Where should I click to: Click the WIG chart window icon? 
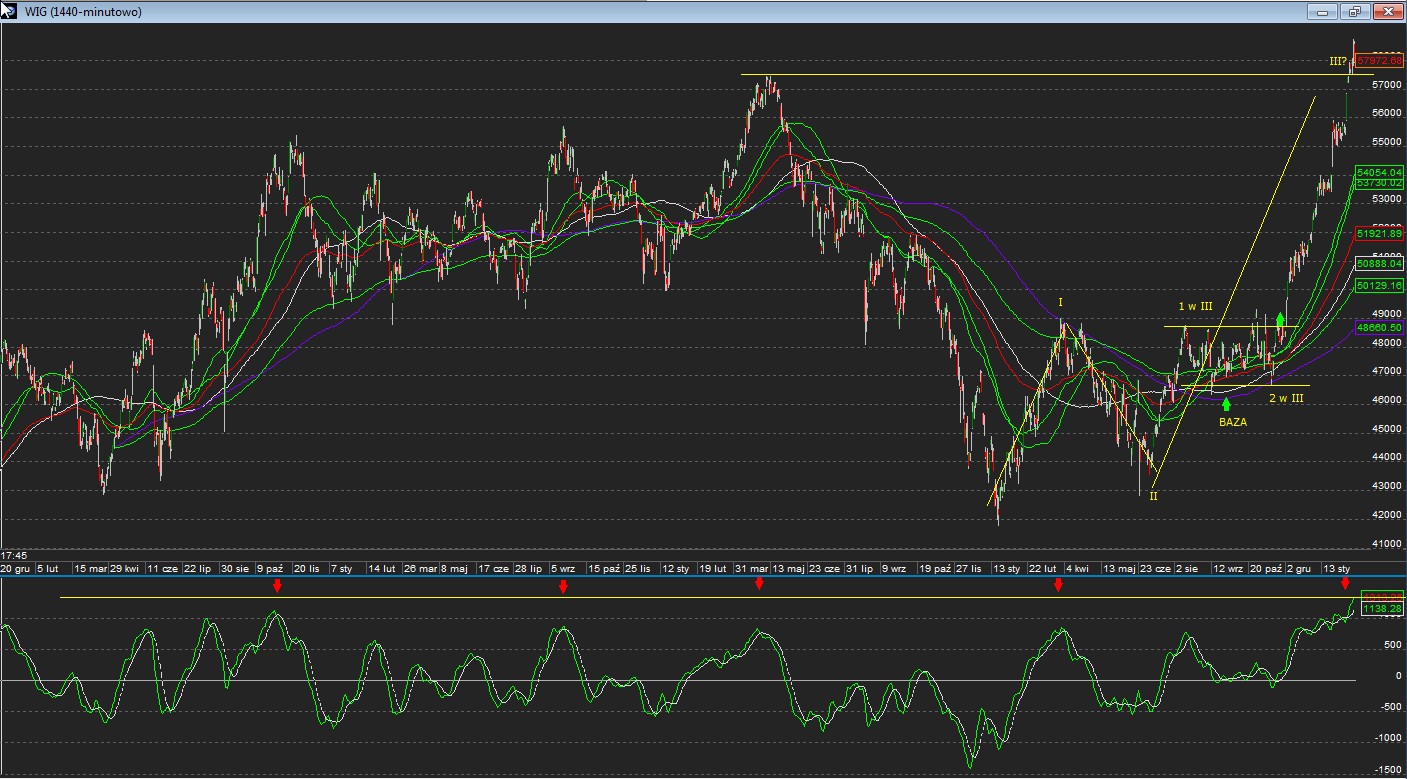tap(9, 11)
